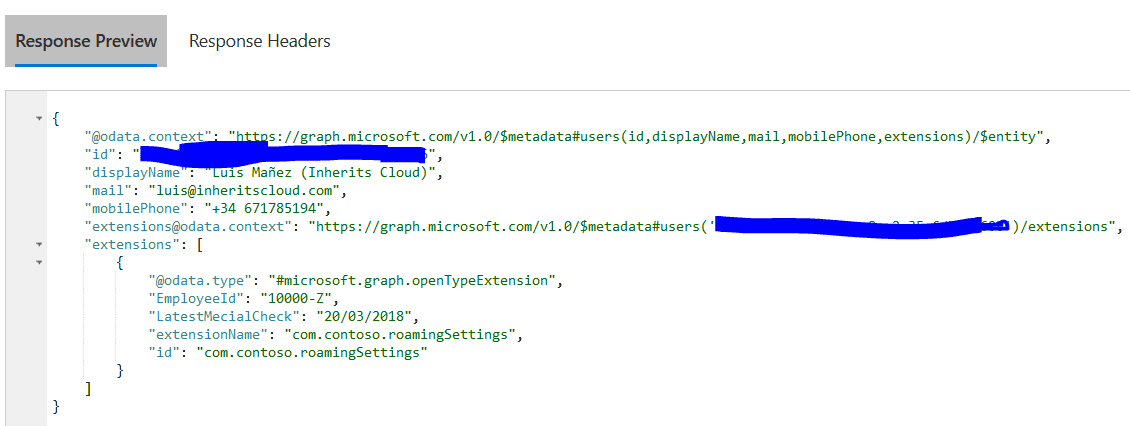Screen dimensions: 1130x426
Task: Click the redacted top-level id value
Action: (x=284, y=154)
